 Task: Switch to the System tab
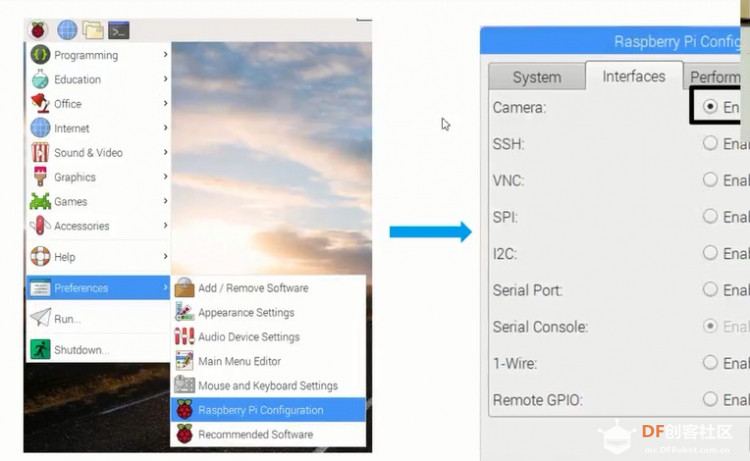coord(537,77)
